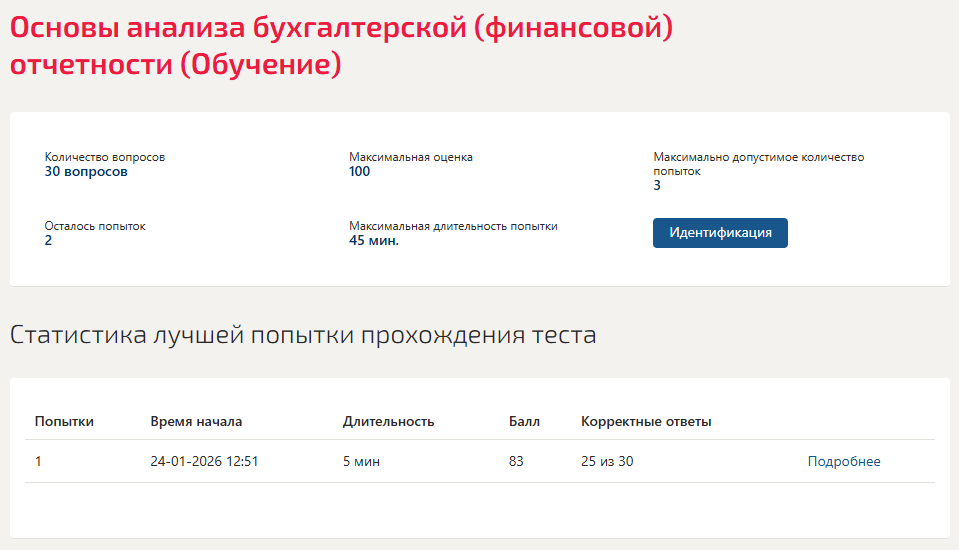The height and width of the screenshot is (550, 959).
Task: Select the Статистика лучшей попытки heading
Action: (x=303, y=335)
